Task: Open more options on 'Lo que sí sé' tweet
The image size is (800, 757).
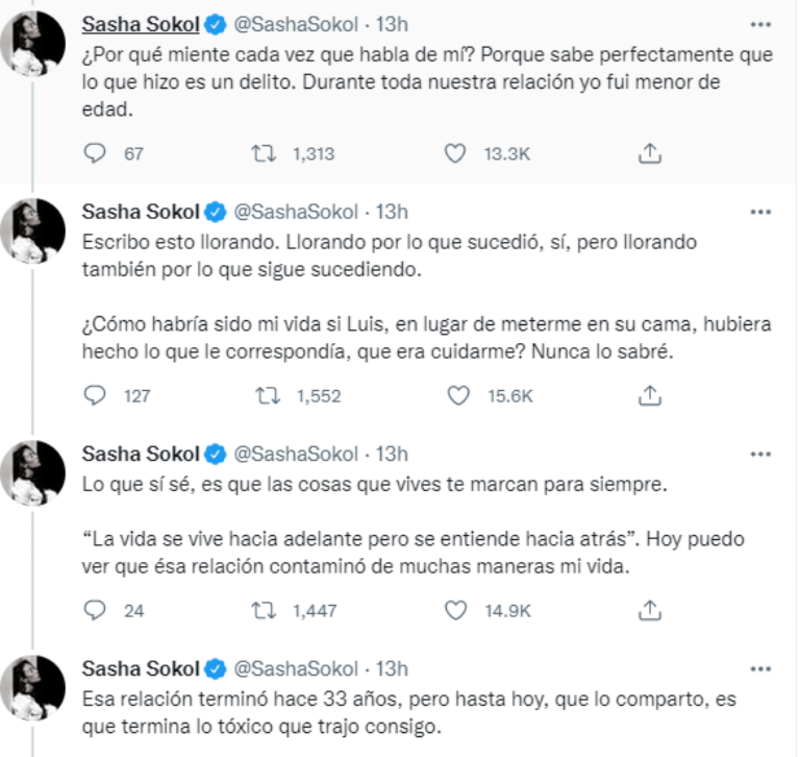Action: point(761,455)
